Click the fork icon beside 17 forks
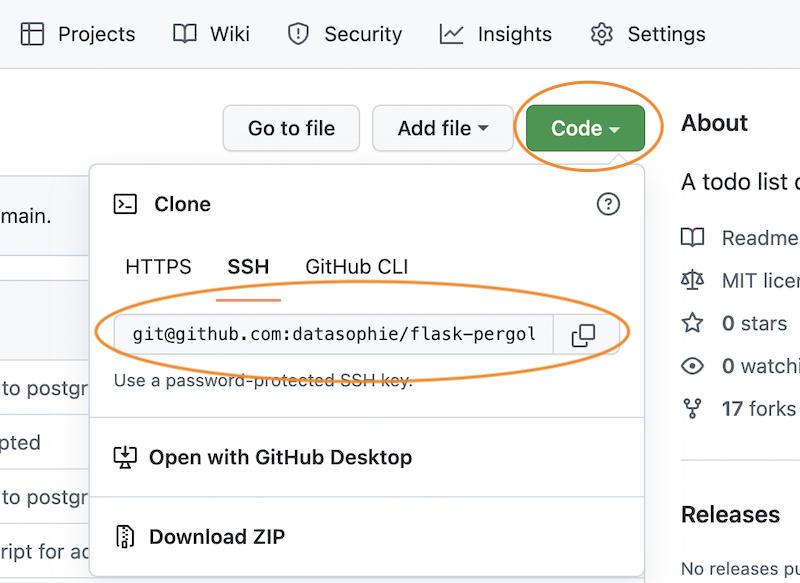 pyautogui.click(x=692, y=408)
